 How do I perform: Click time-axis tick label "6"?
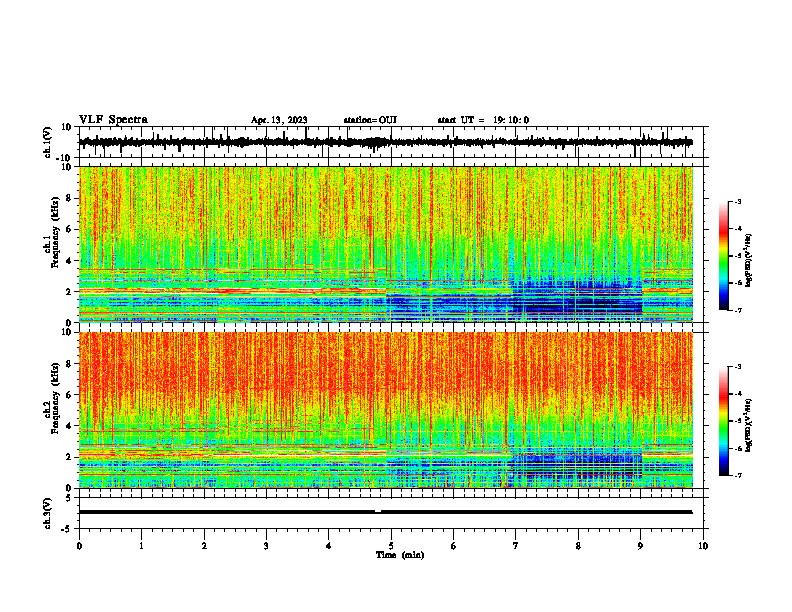pyautogui.click(x=453, y=546)
